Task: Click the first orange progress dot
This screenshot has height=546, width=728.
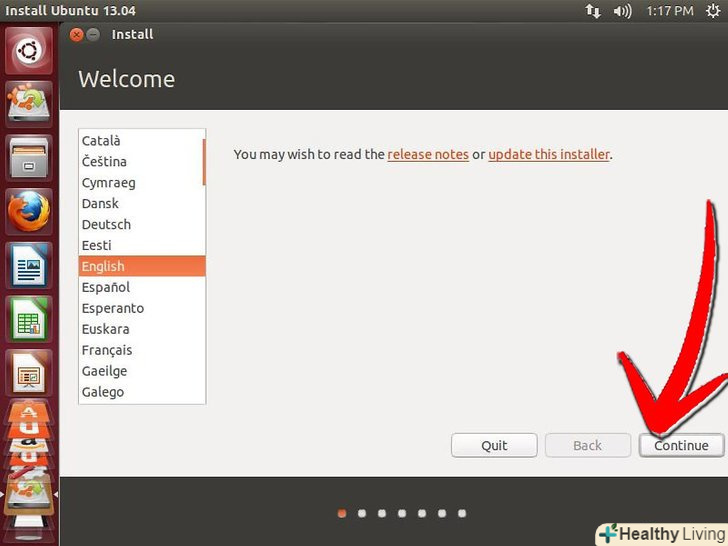Action: pyautogui.click(x=342, y=513)
